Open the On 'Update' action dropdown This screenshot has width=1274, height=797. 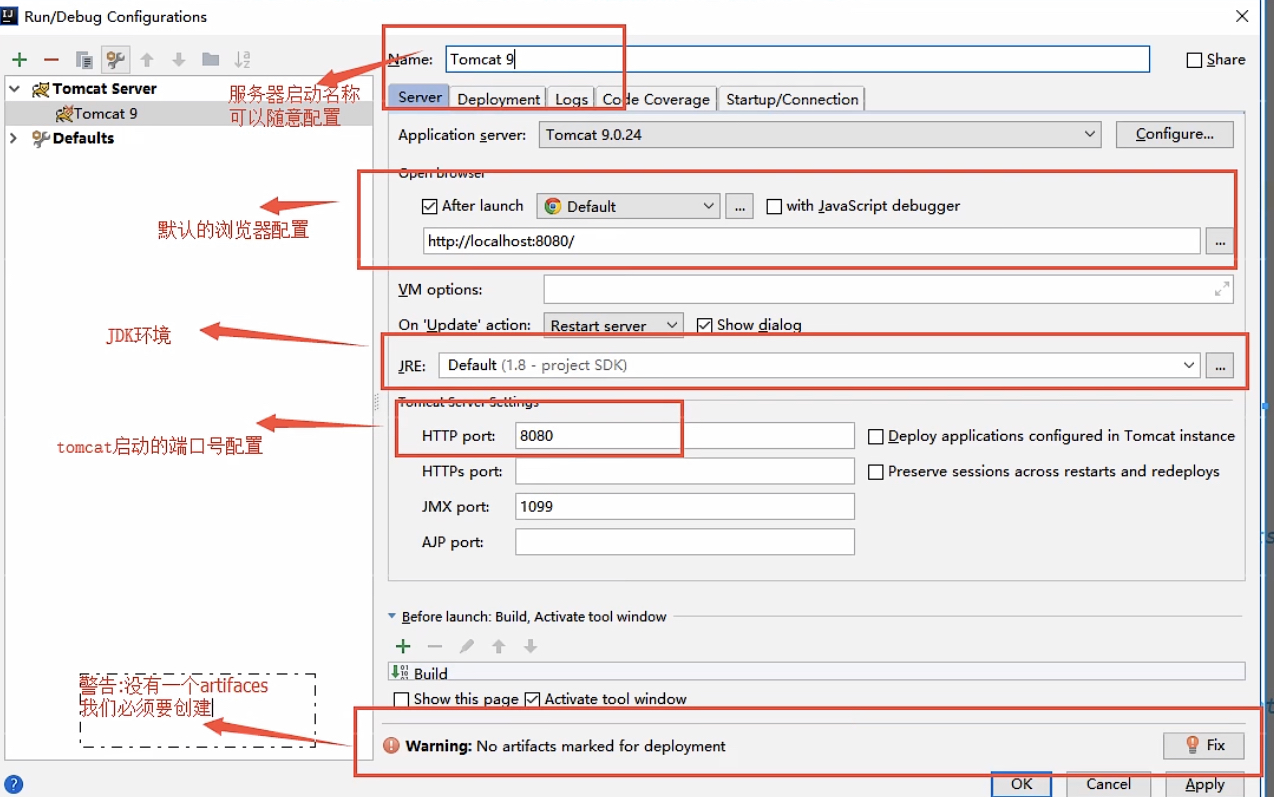pyautogui.click(x=613, y=325)
